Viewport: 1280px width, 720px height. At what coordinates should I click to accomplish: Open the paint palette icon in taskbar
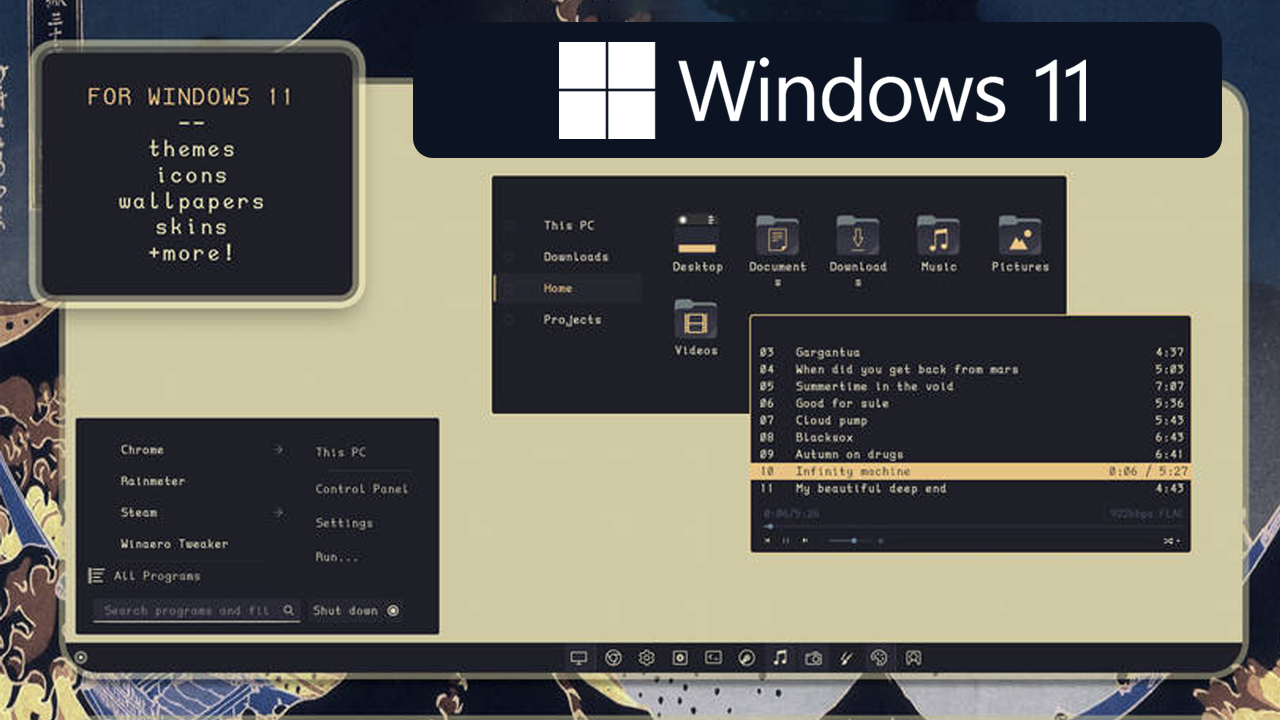879,658
